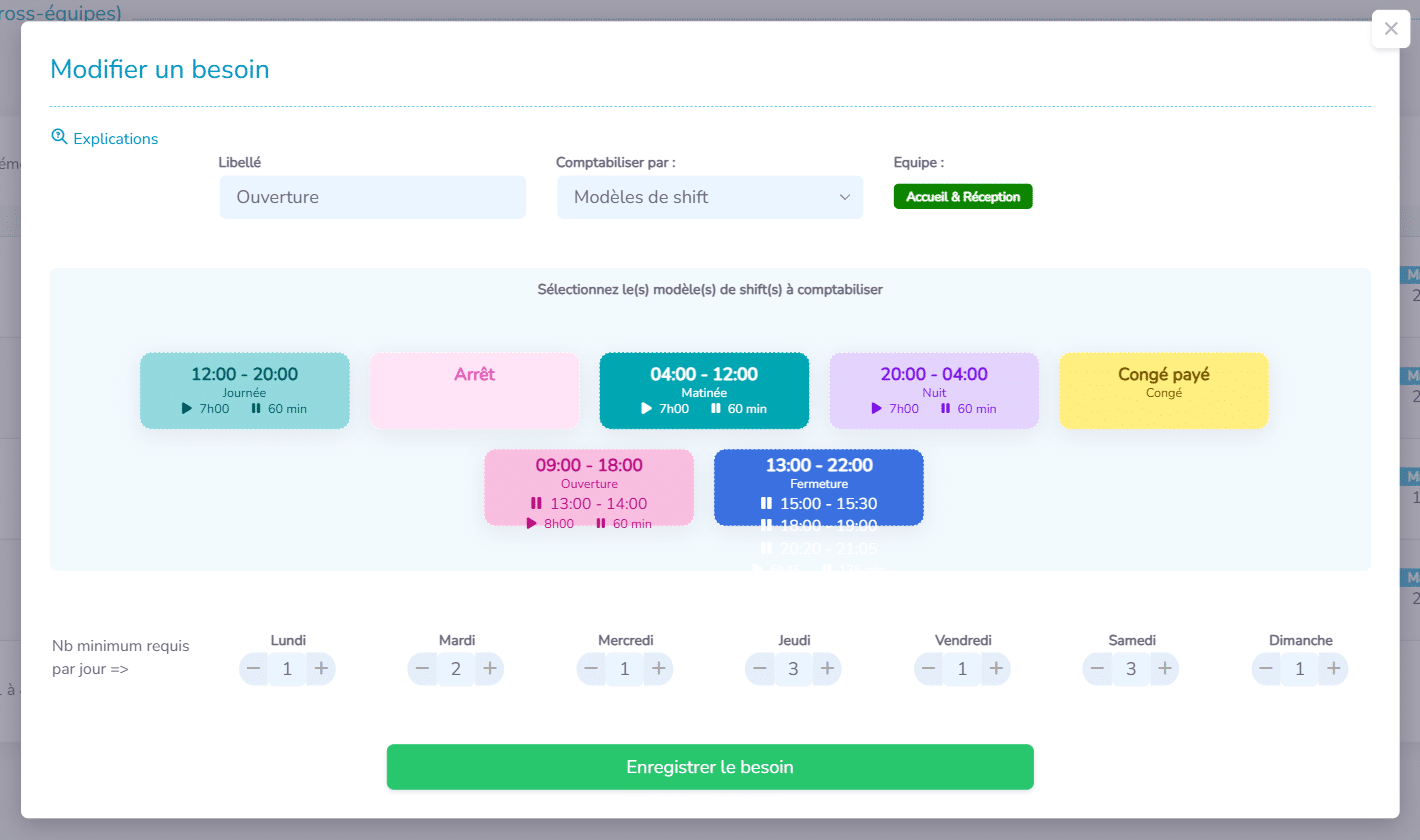Viewport: 1420px width, 840px height.
Task: Increase Vendredi minimum with plus icon
Action: coord(996,669)
